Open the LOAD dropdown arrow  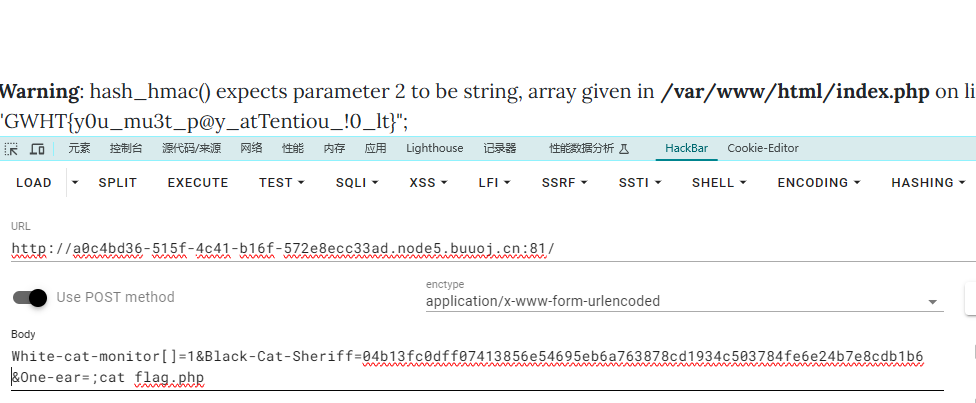(x=74, y=183)
